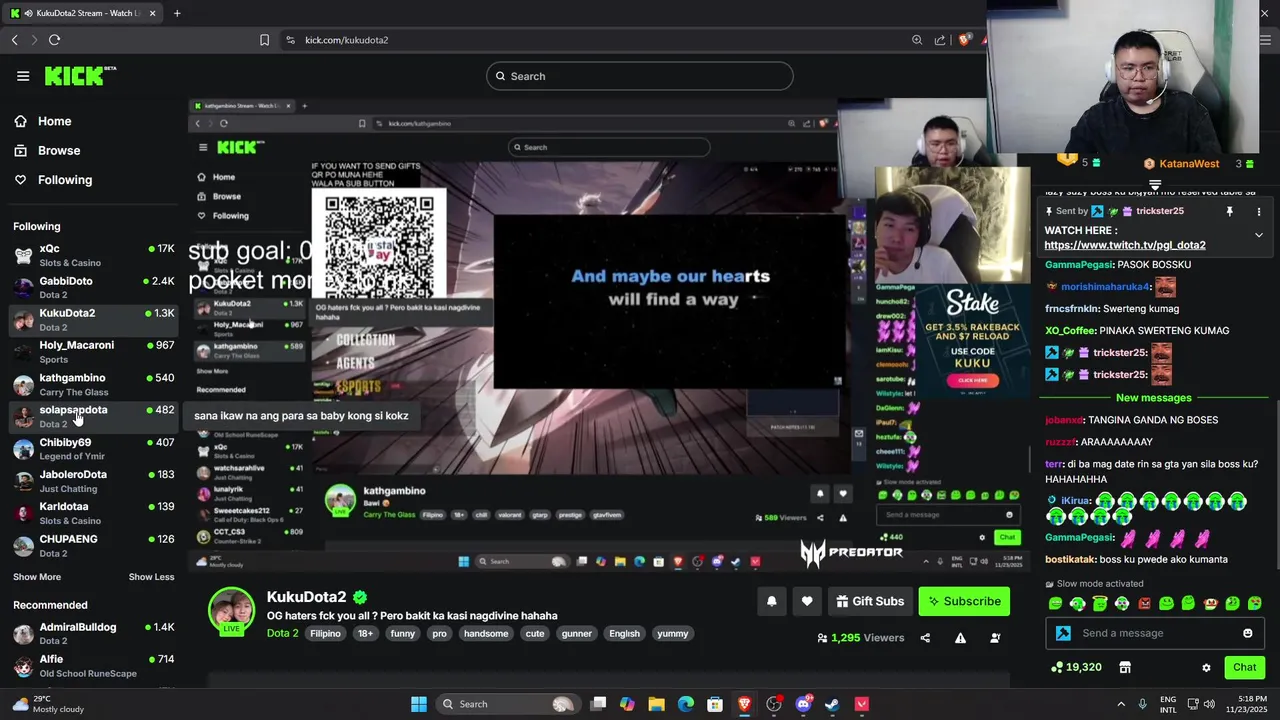Go to Home in sidebar

pyautogui.click(x=54, y=121)
